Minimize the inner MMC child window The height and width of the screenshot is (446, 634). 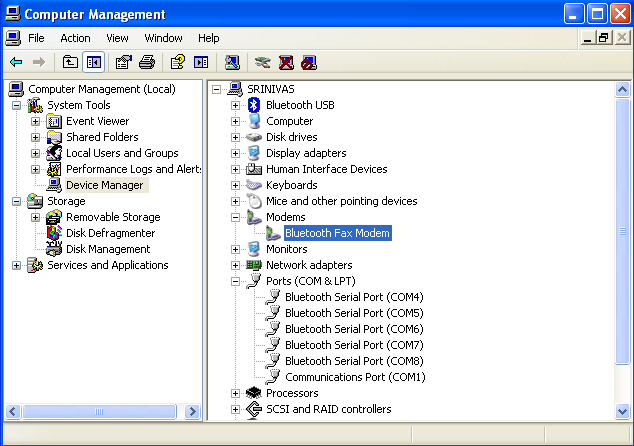(588, 38)
